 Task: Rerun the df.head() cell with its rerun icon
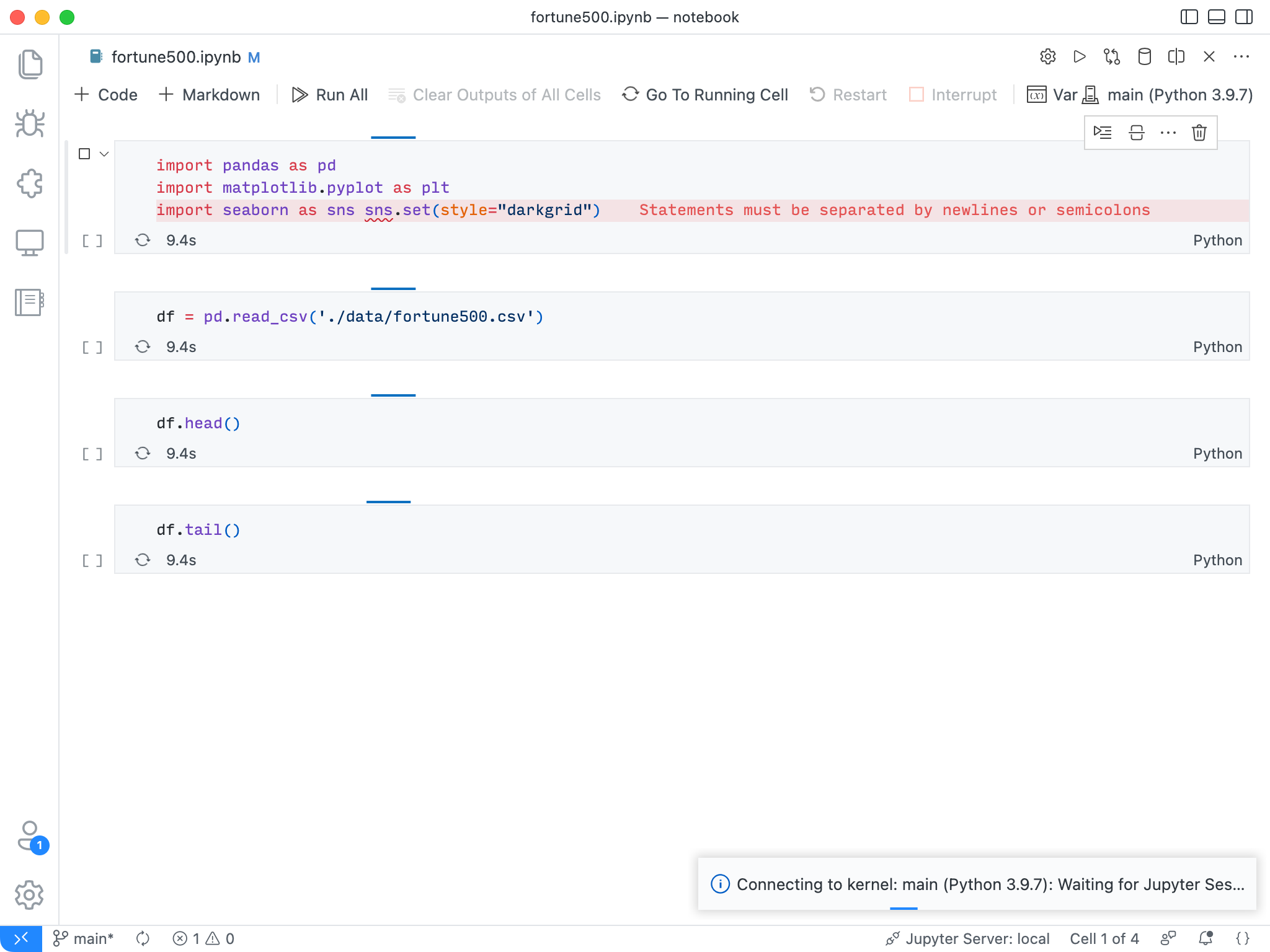coord(143,453)
